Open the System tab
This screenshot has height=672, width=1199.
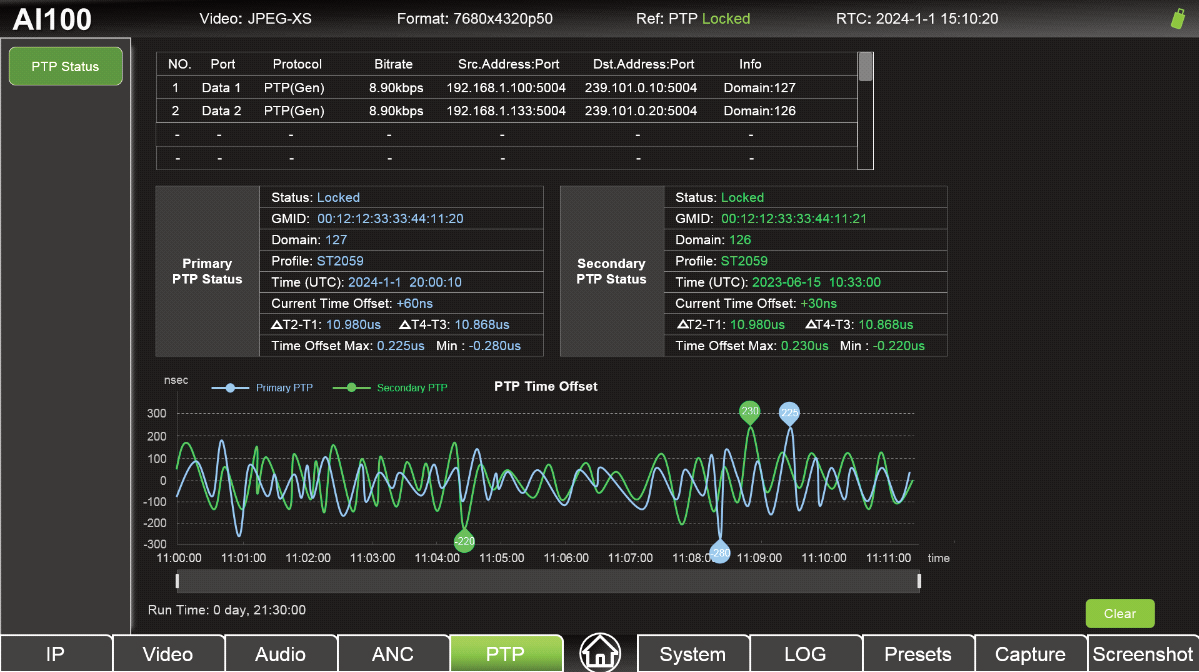click(692, 654)
